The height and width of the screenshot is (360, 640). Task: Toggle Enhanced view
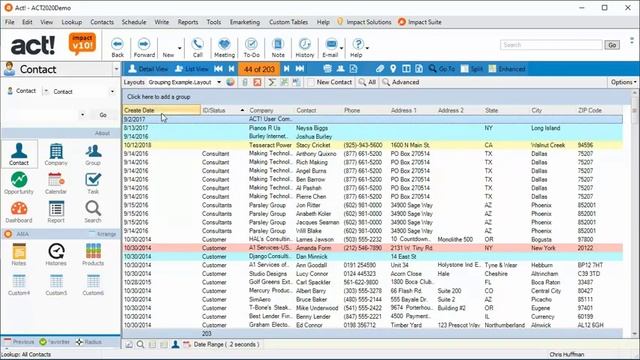coord(507,69)
